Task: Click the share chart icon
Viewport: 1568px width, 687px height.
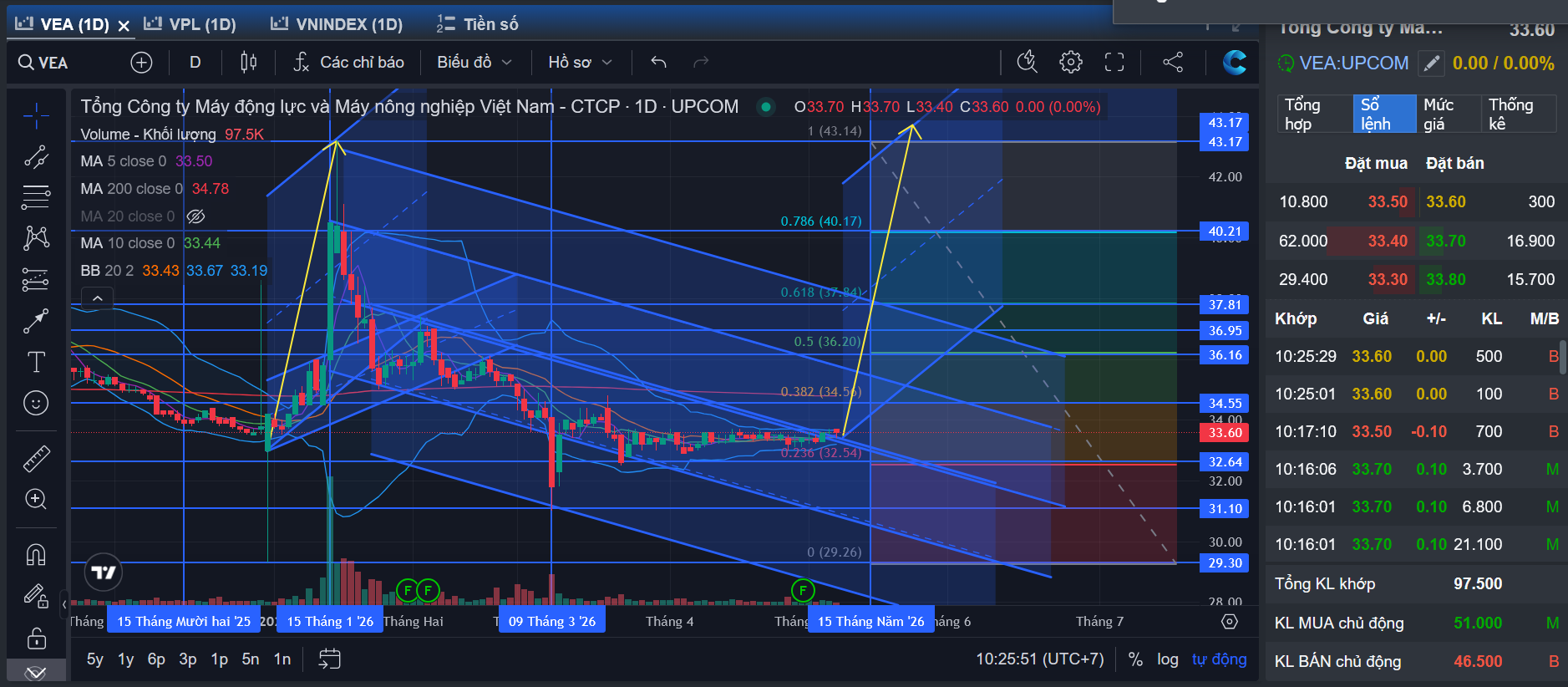Action: coord(1173,62)
